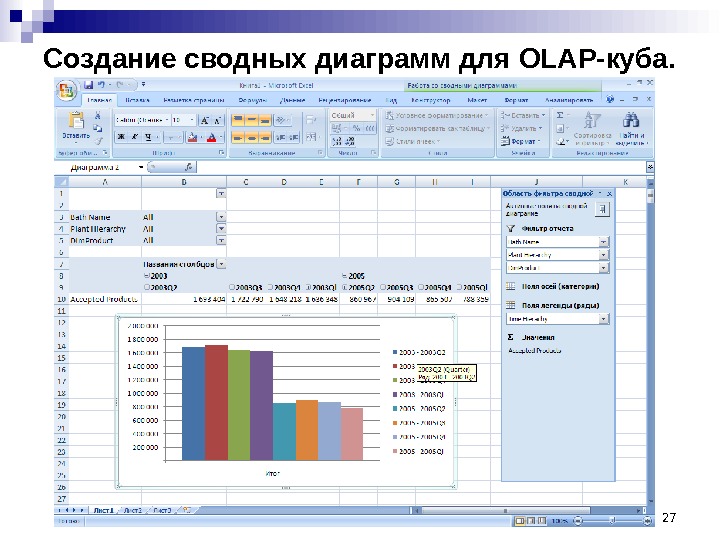This screenshot has height=540, width=720.
Task: Open Find and Select binoculars icon
Action: coord(631,129)
